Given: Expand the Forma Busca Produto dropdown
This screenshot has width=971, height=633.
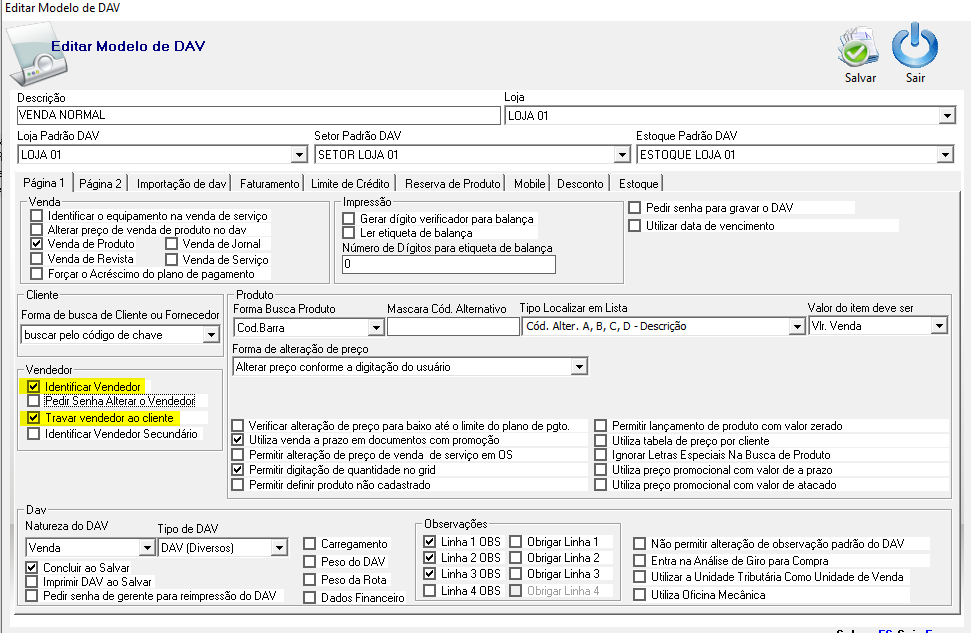Looking at the screenshot, I should (376, 328).
